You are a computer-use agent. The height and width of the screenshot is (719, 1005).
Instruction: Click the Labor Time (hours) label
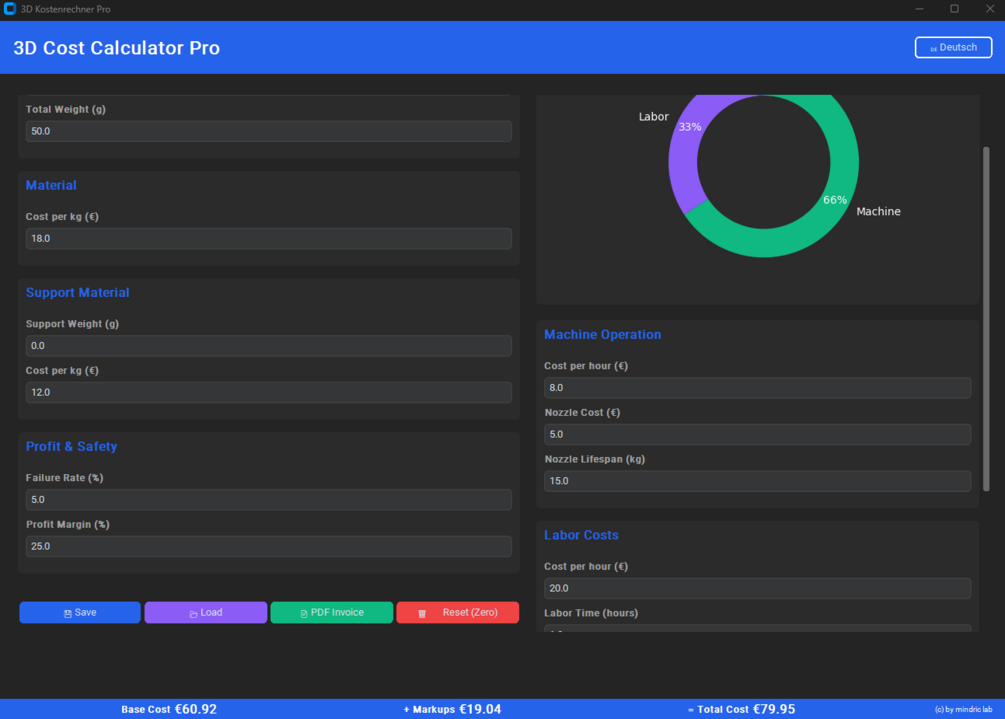(591, 613)
